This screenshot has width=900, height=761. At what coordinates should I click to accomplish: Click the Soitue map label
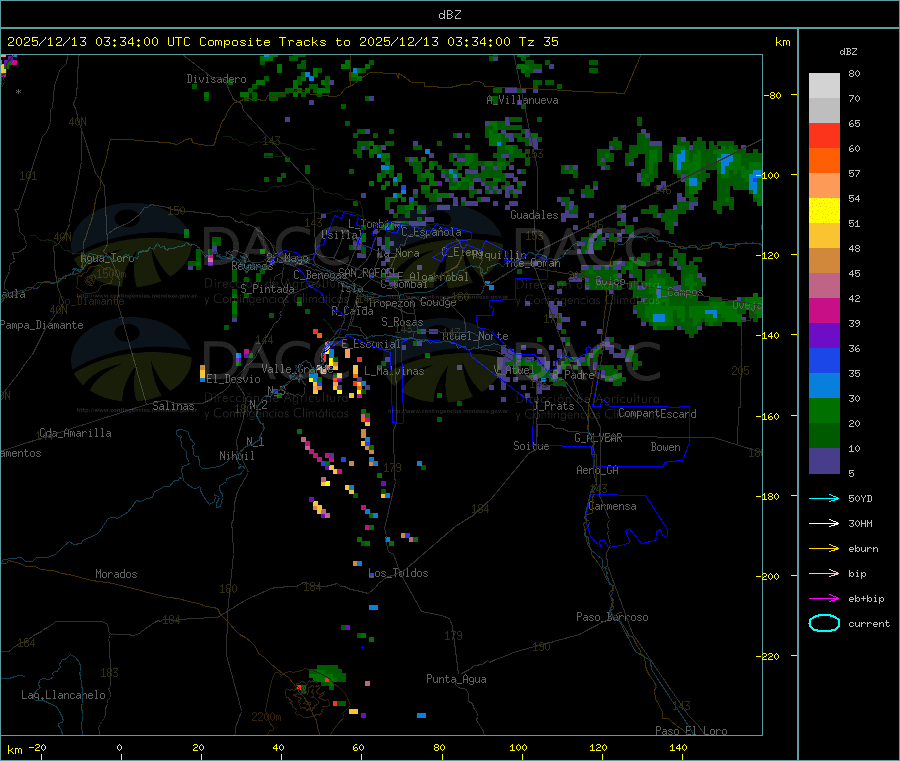coord(531,446)
